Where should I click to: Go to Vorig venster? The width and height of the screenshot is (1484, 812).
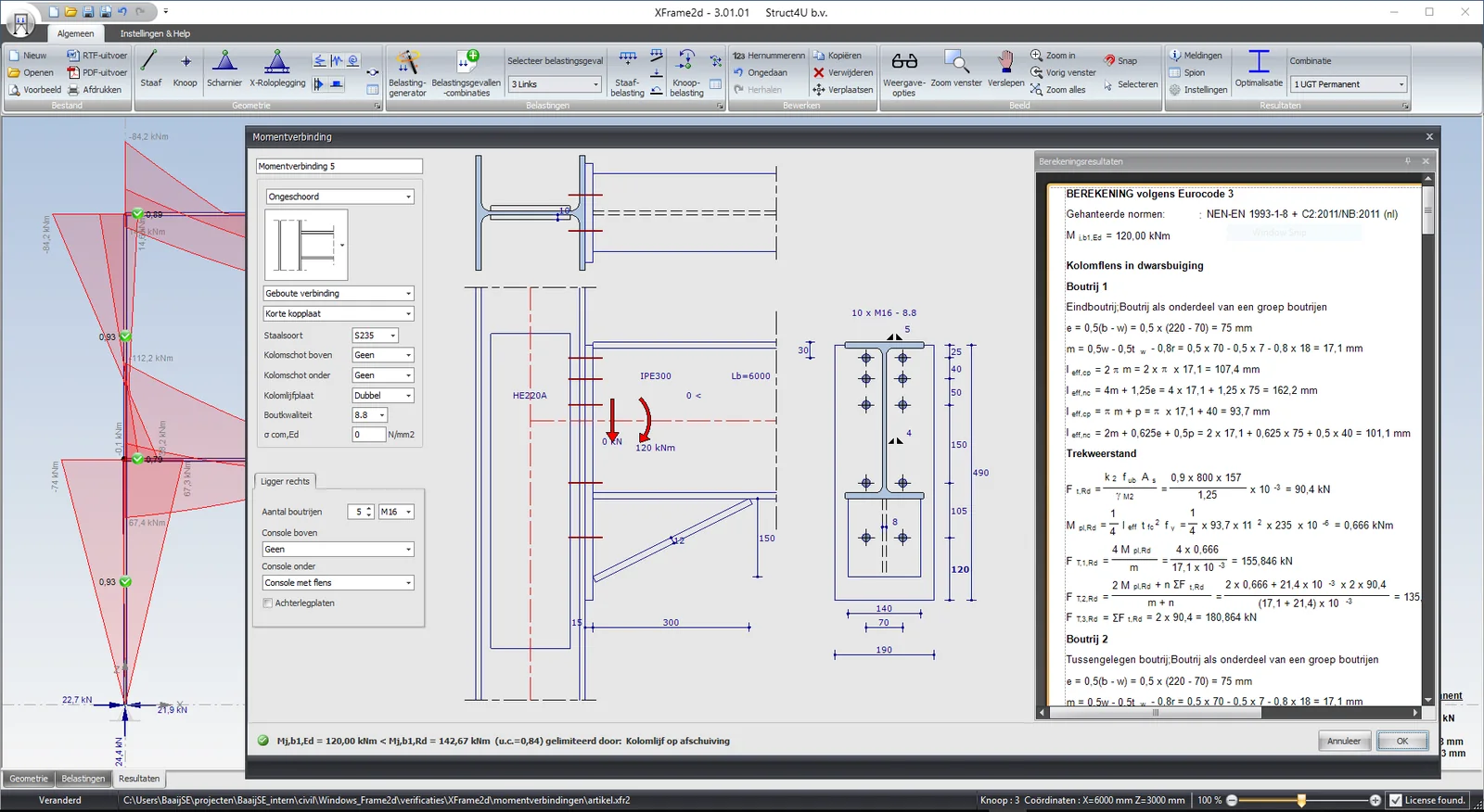point(1064,72)
